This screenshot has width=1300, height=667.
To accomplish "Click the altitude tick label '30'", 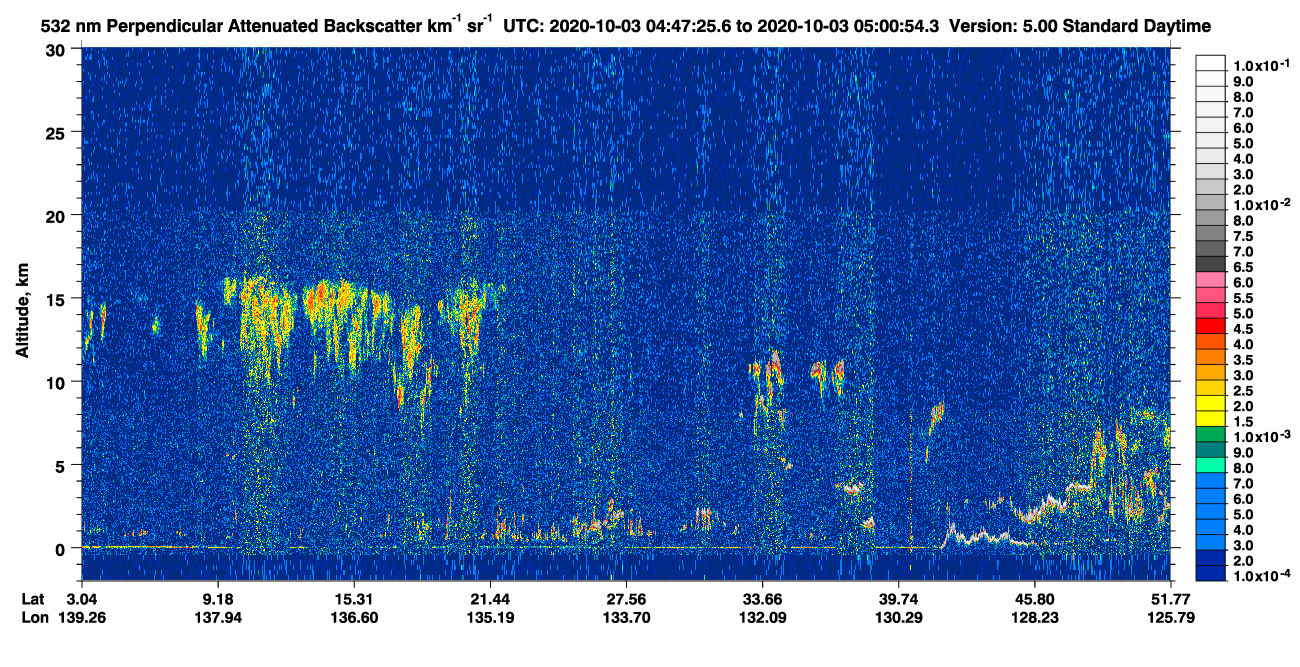I will [57, 49].
